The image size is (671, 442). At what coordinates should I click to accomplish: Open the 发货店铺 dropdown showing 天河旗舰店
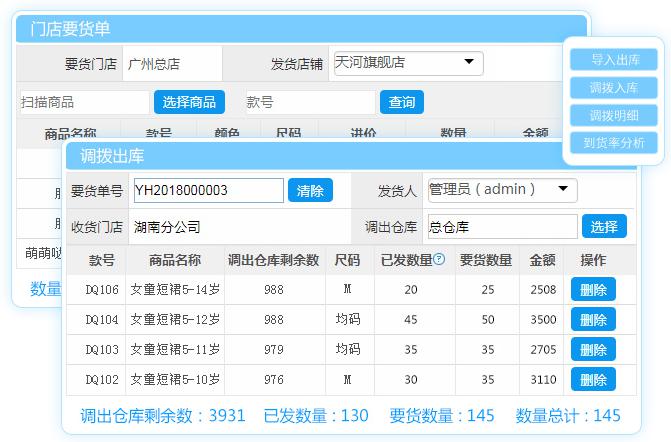(409, 63)
